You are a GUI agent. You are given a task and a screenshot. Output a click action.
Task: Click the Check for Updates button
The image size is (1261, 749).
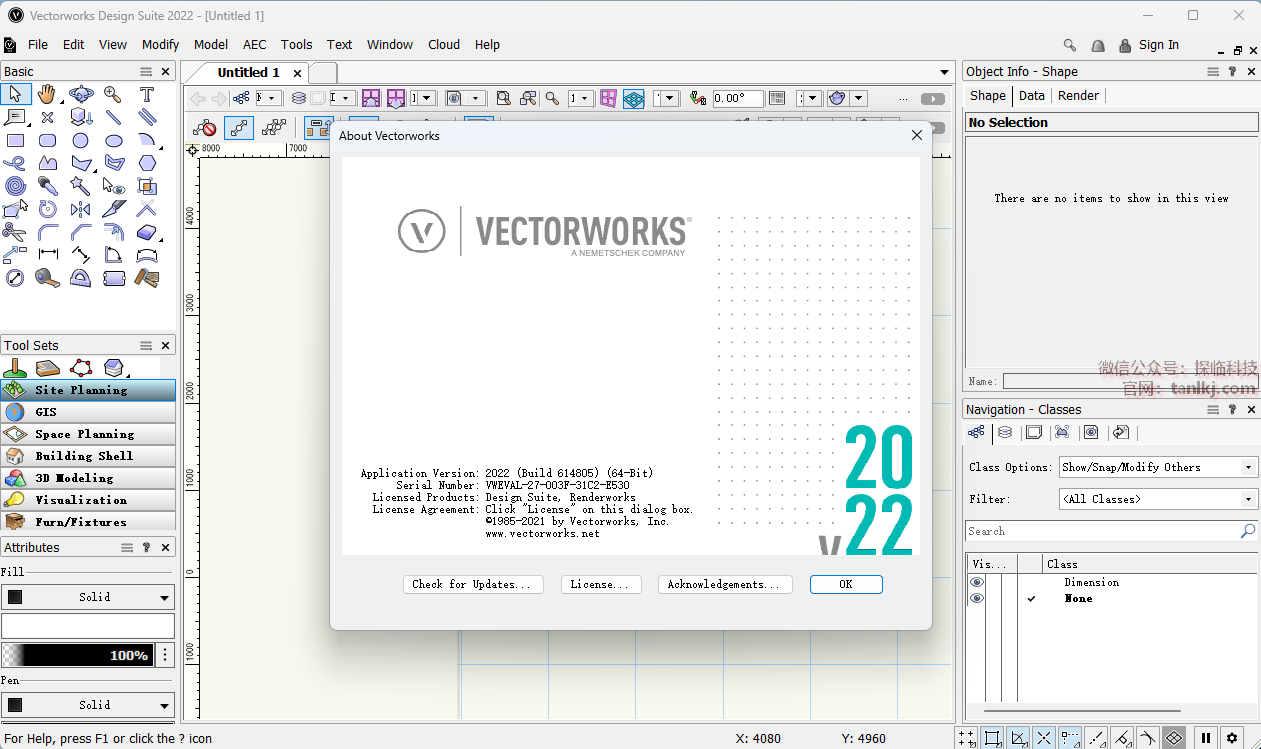click(477, 584)
